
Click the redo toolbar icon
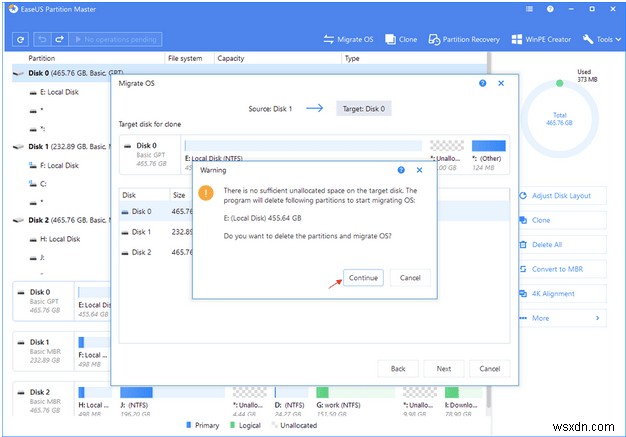tap(59, 40)
